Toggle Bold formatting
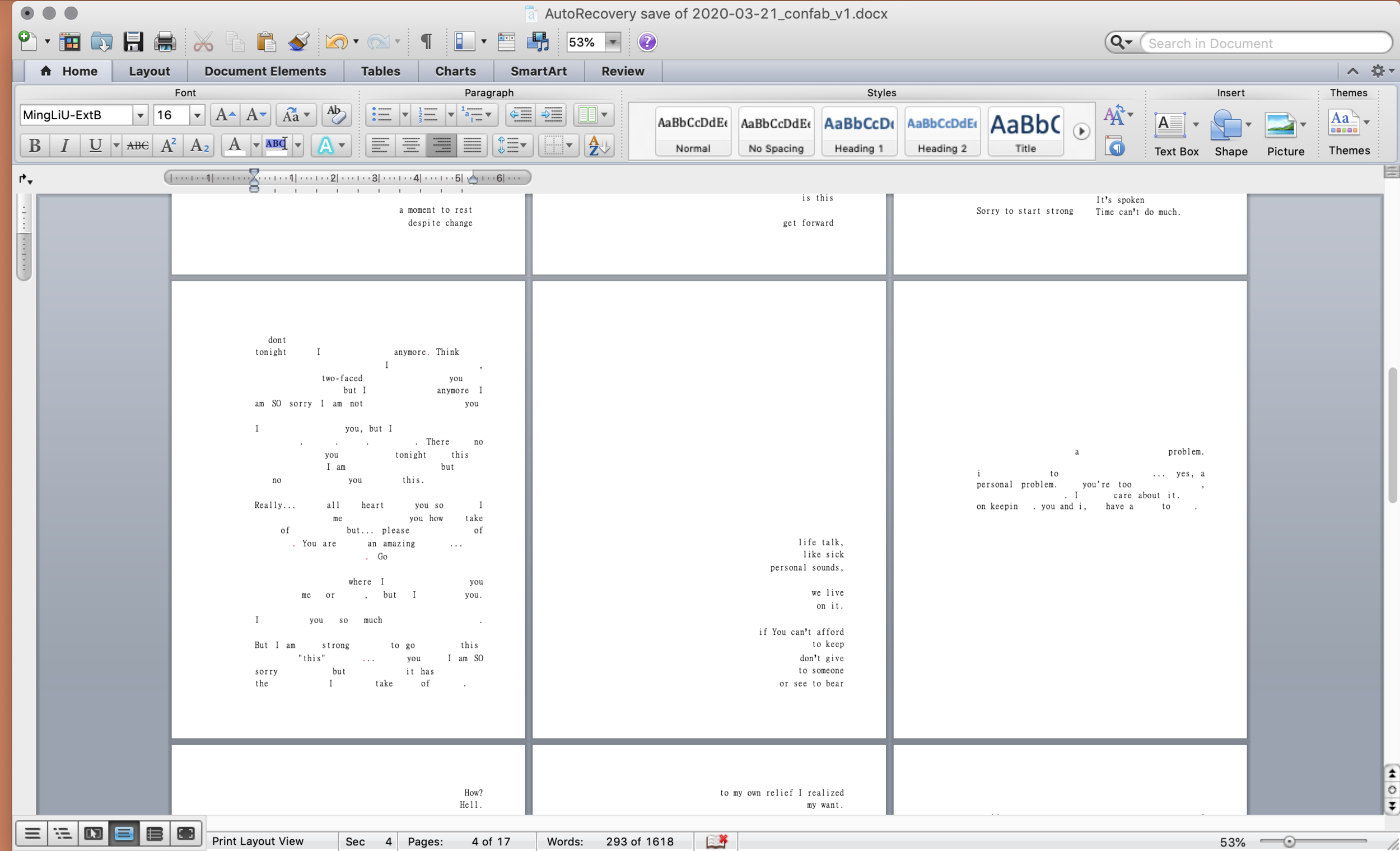 point(35,146)
